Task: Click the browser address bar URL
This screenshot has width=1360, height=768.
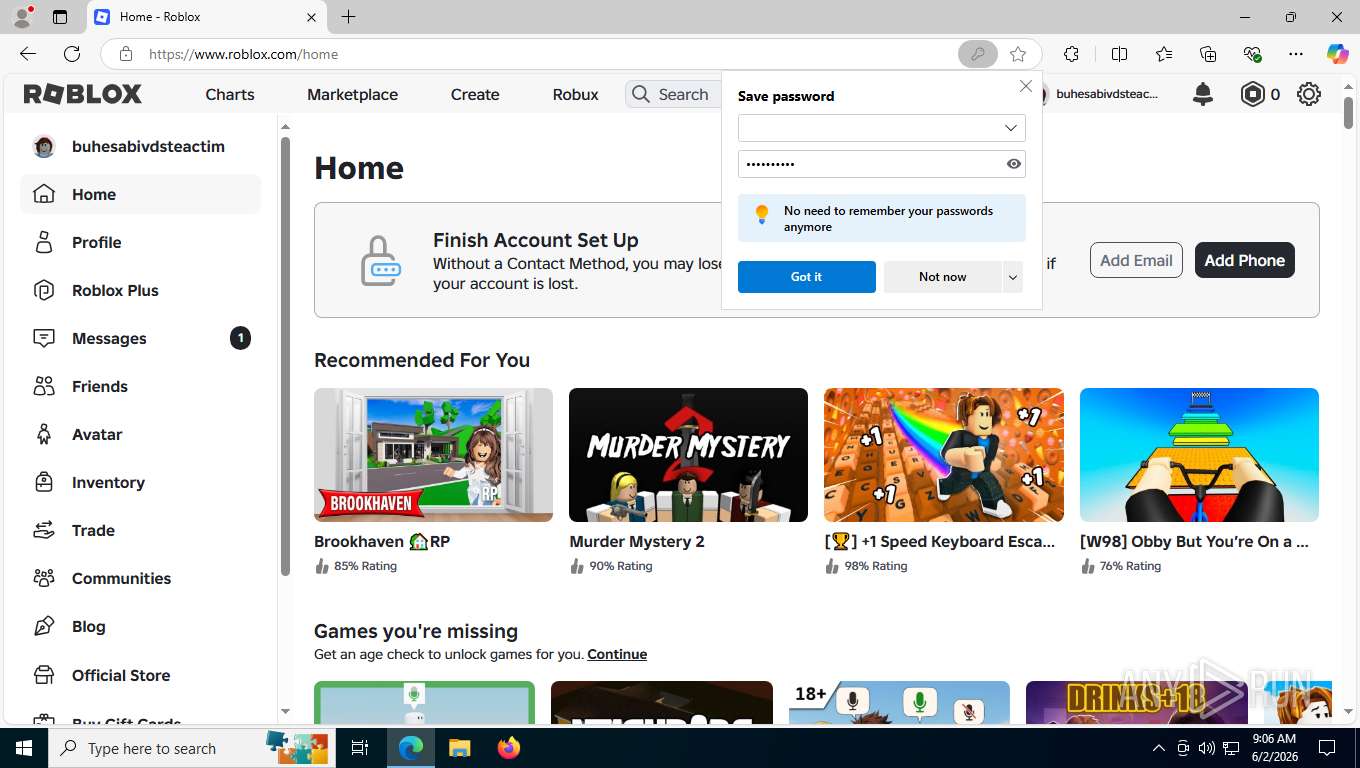Action: (x=243, y=54)
